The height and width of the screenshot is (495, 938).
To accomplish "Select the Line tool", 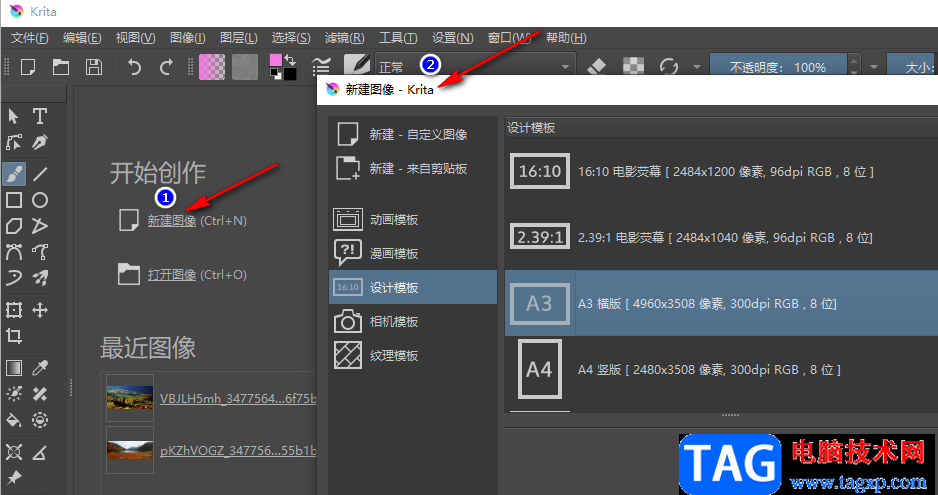I will click(x=40, y=174).
